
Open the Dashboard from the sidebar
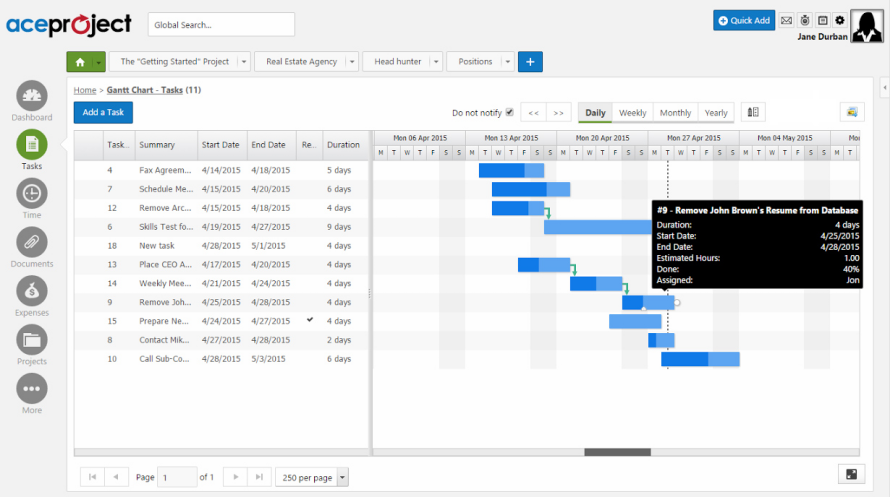[32, 97]
